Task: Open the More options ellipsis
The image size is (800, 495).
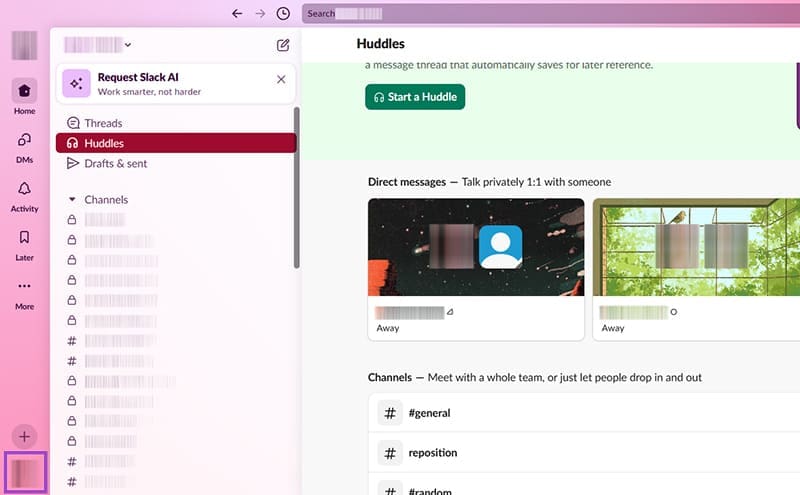Action: click(x=24, y=287)
